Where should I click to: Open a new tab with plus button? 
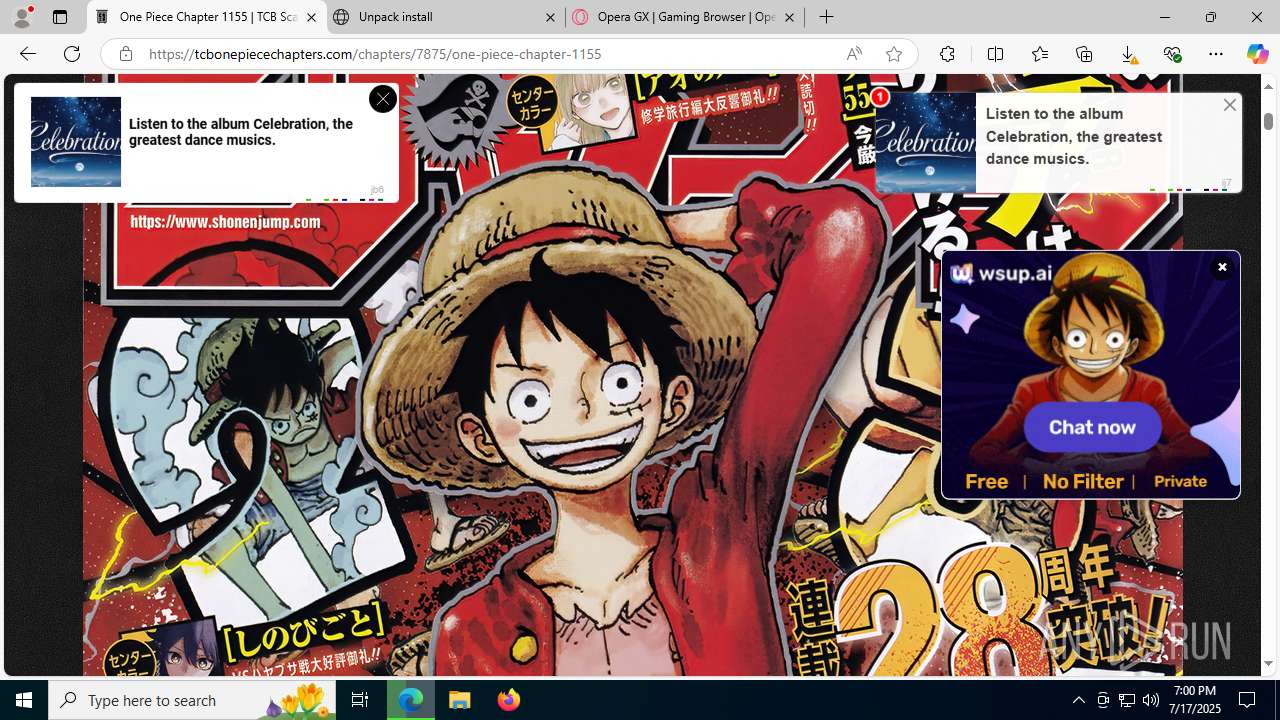[826, 17]
